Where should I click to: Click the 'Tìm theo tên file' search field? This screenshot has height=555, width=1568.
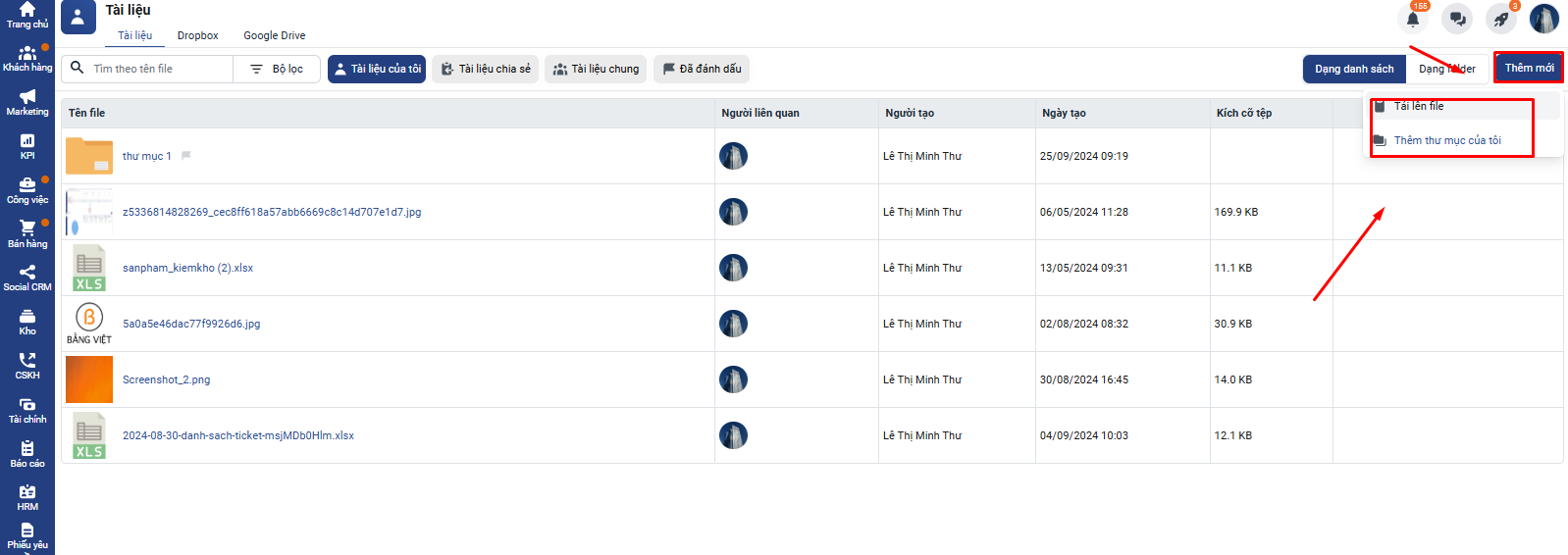click(157, 69)
